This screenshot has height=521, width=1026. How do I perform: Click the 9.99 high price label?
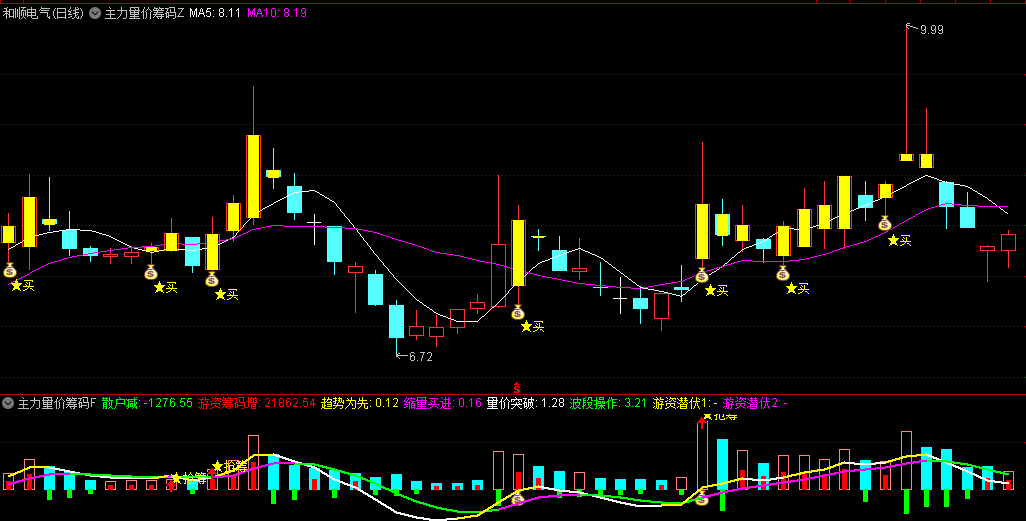click(x=931, y=29)
